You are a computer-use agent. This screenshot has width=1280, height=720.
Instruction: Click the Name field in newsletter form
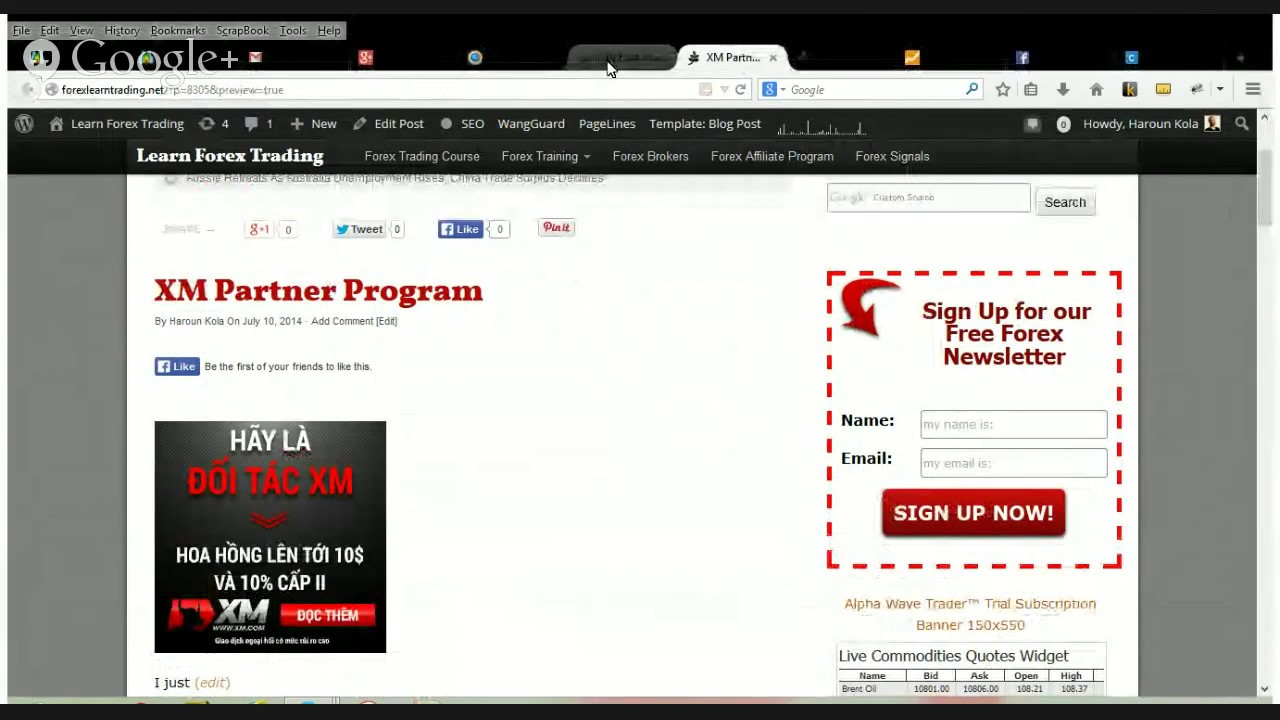coord(1014,424)
